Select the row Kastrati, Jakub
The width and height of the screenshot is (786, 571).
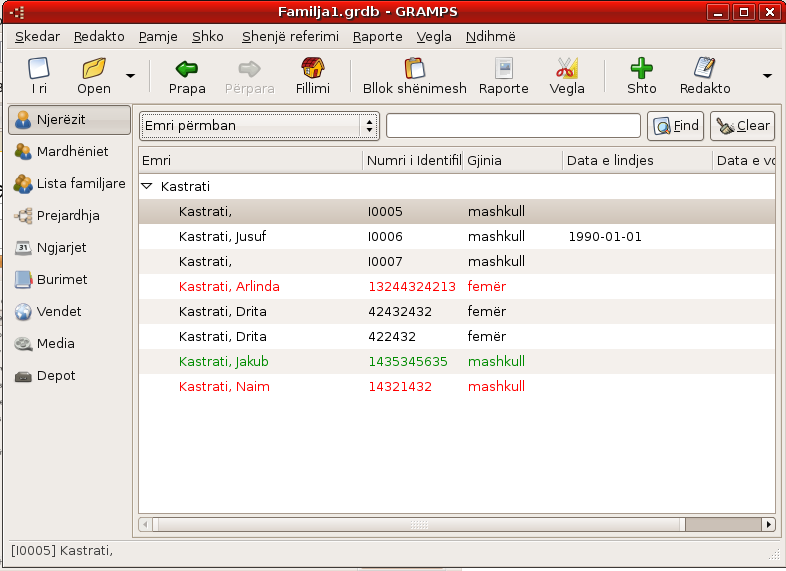(457, 361)
